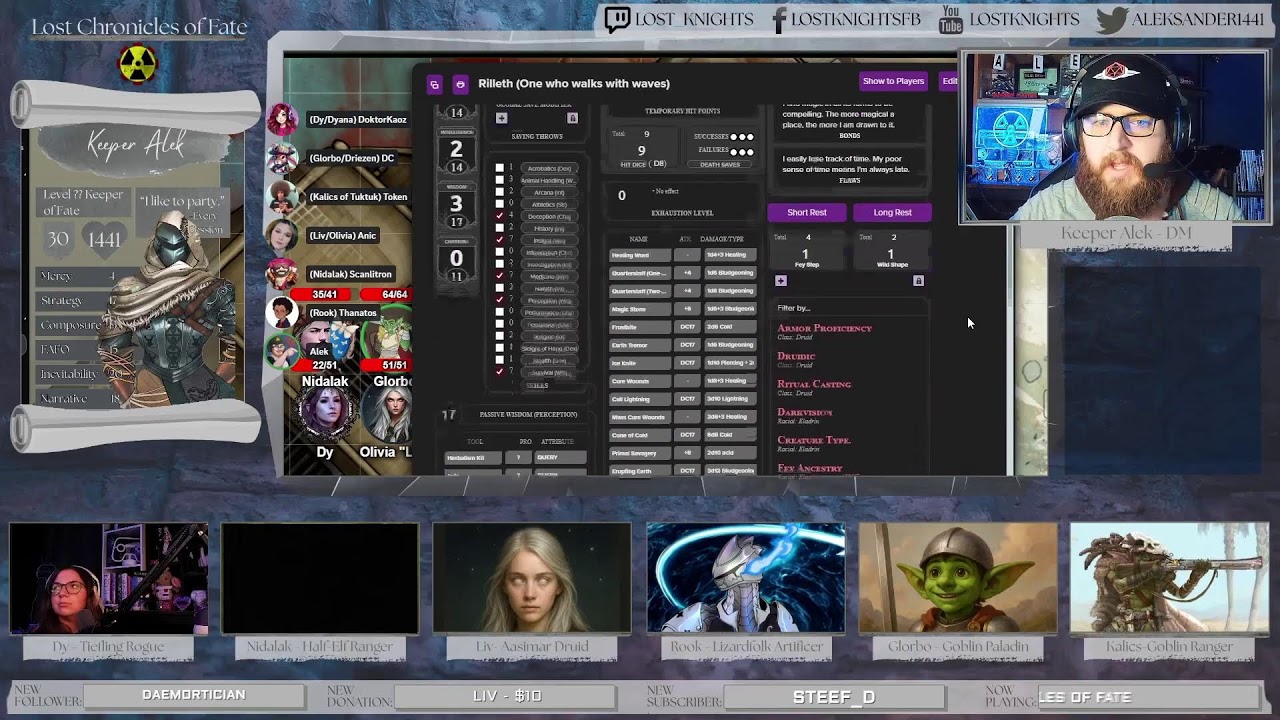Open the Darkvision racial feature

click(804, 412)
